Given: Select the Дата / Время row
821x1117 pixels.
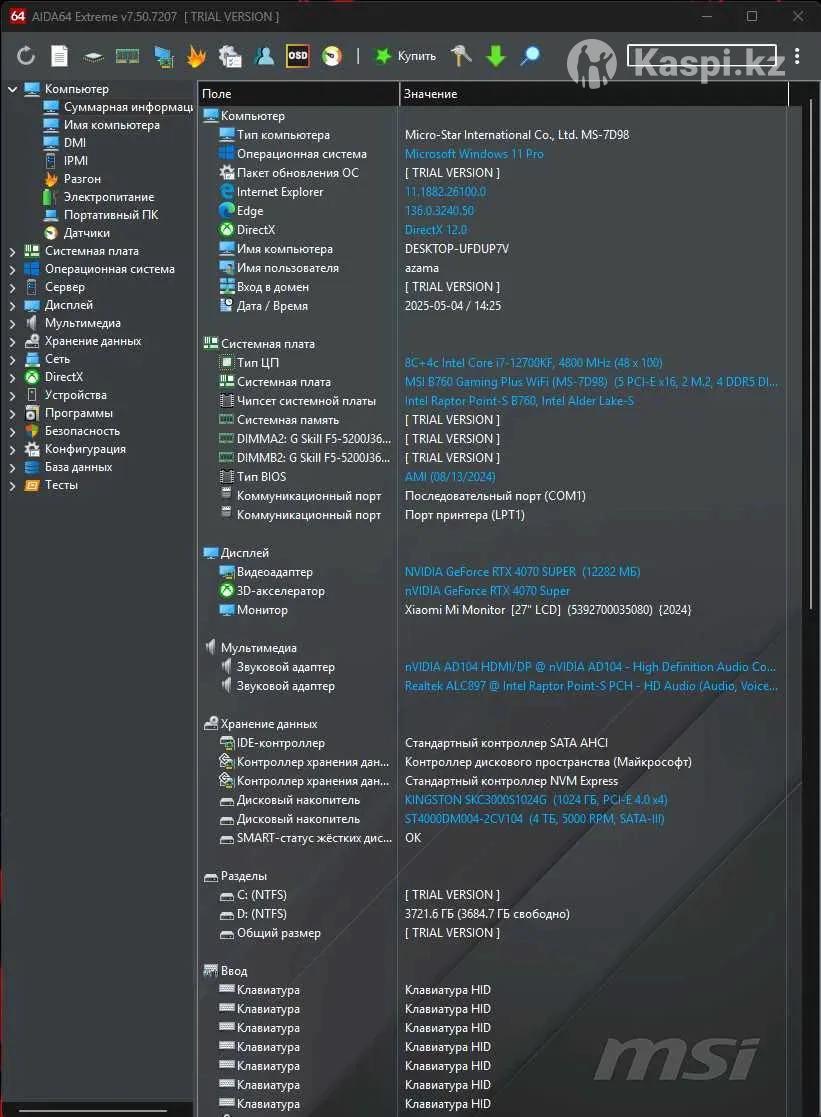Looking at the screenshot, I should [493, 306].
